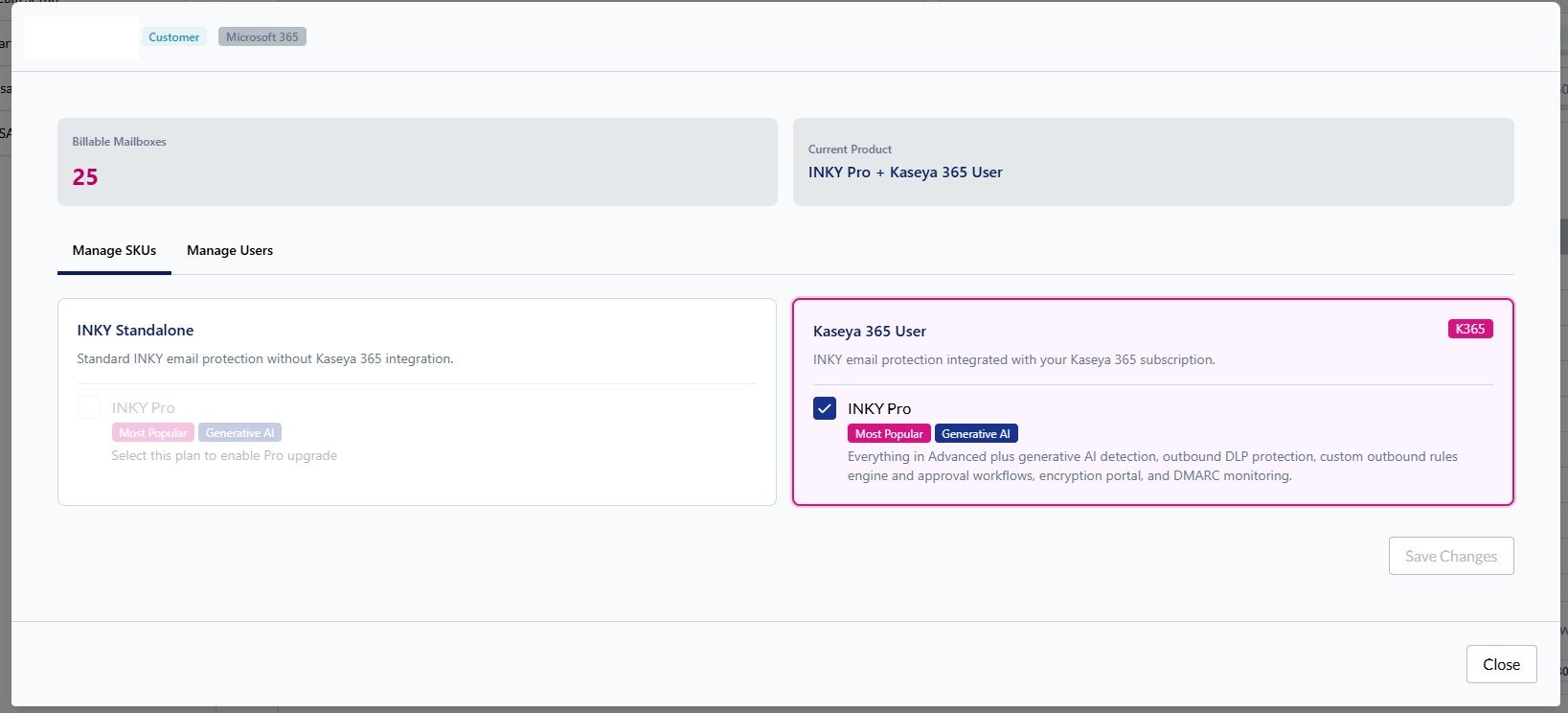This screenshot has height=713, width=1568.
Task: Switch to the Manage Users tab
Action: [x=230, y=250]
